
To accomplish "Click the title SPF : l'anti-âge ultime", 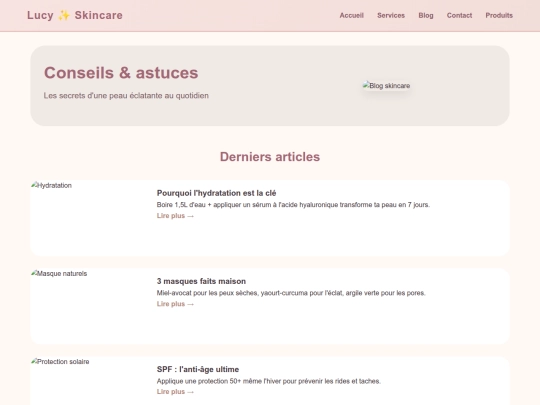I will [198, 370].
